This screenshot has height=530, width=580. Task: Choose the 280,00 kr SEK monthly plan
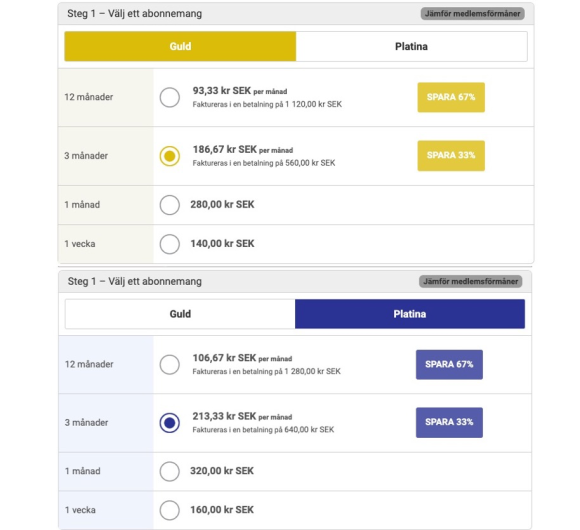click(x=169, y=205)
